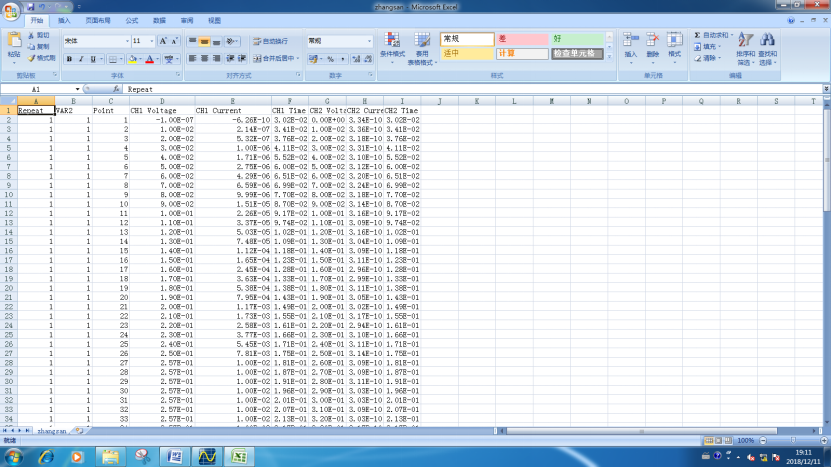Image resolution: width=831 pixels, height=468 pixels.
Task: Click the comma style number icon
Action: click(342, 59)
